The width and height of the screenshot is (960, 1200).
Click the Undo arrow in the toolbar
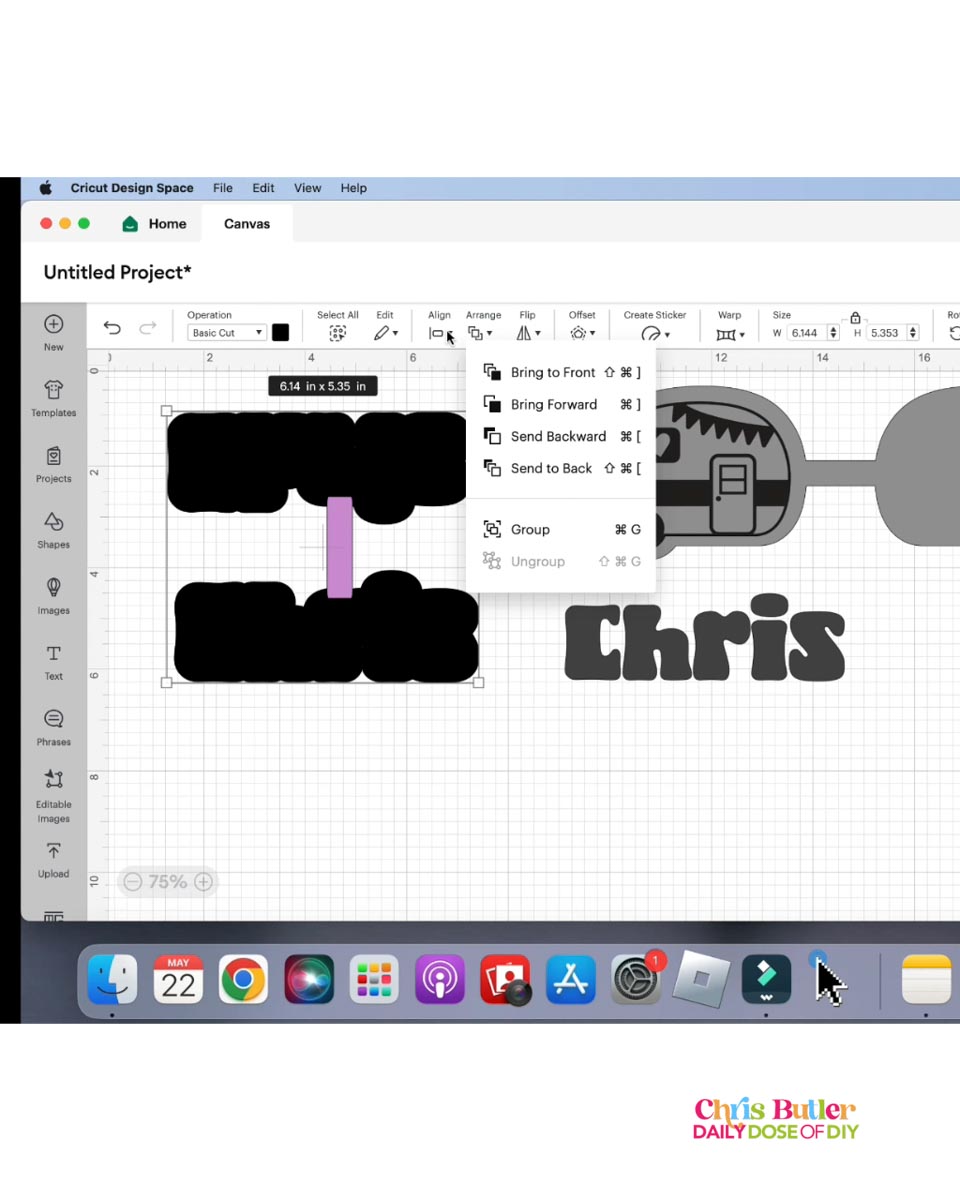pos(112,329)
